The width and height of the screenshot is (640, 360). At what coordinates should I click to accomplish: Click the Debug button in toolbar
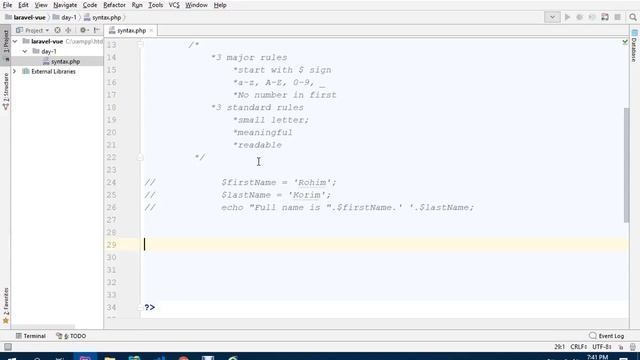click(580, 17)
